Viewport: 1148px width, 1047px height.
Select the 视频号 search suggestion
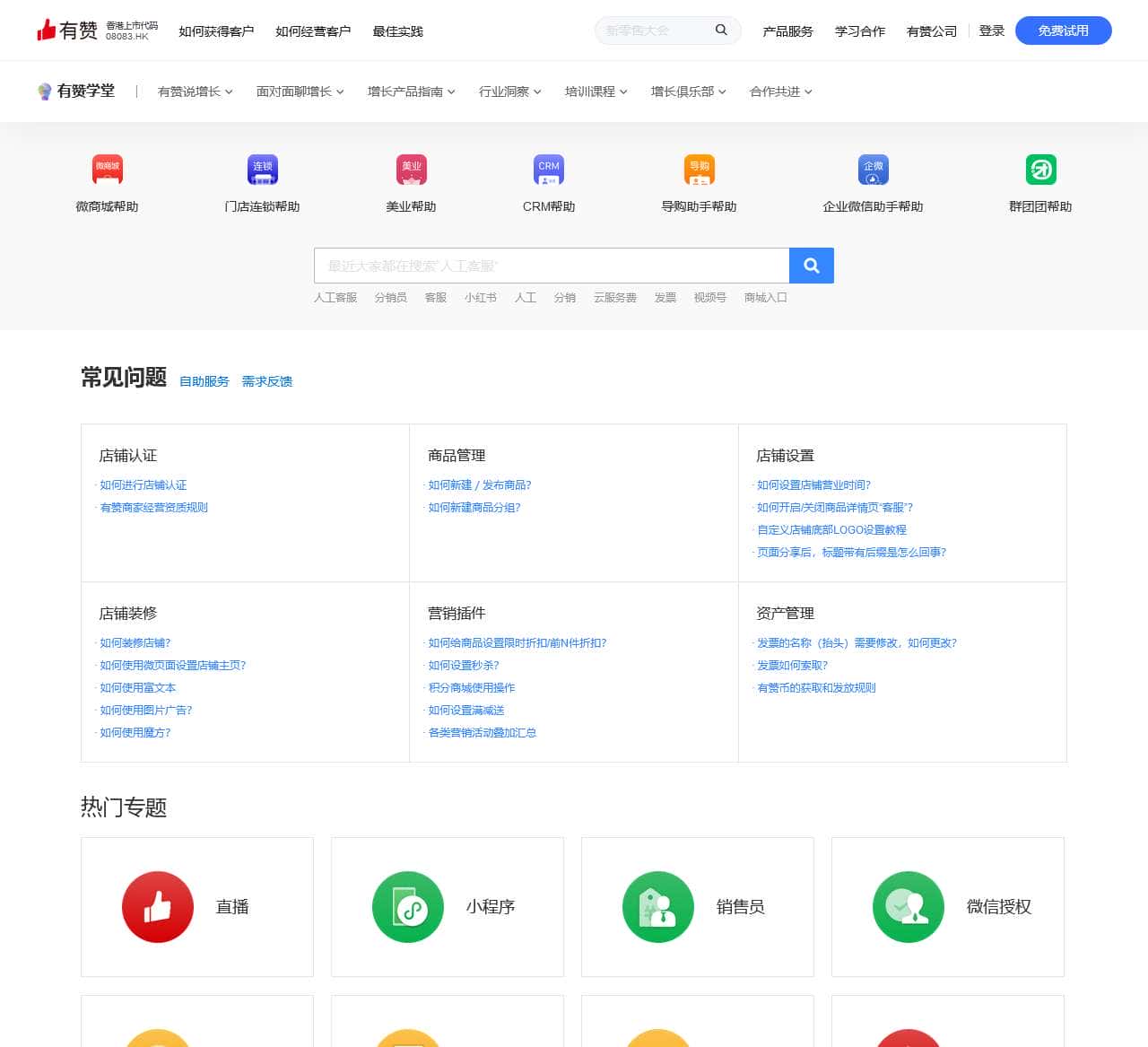(710, 298)
